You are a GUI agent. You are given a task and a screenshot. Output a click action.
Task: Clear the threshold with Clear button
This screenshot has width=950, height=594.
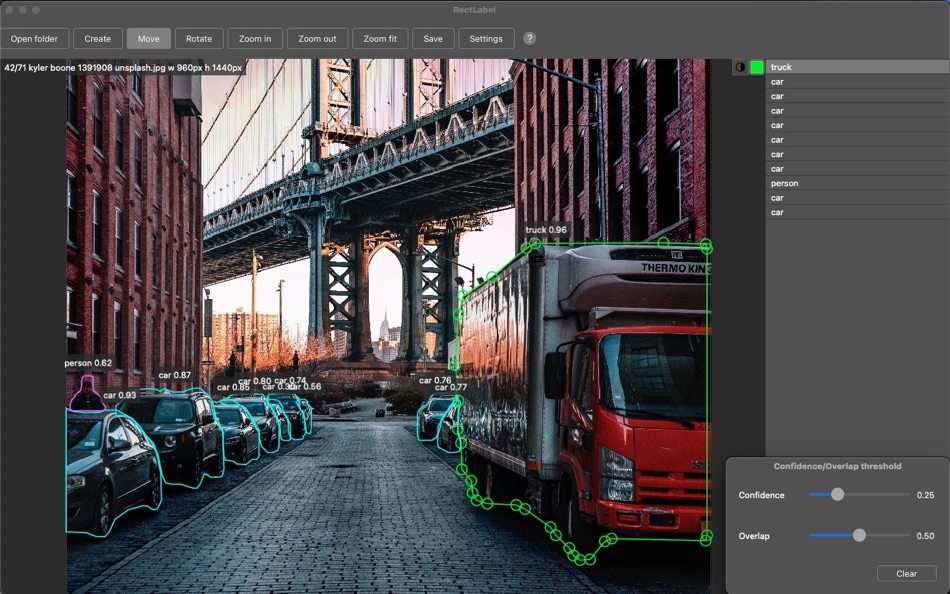[x=906, y=573]
